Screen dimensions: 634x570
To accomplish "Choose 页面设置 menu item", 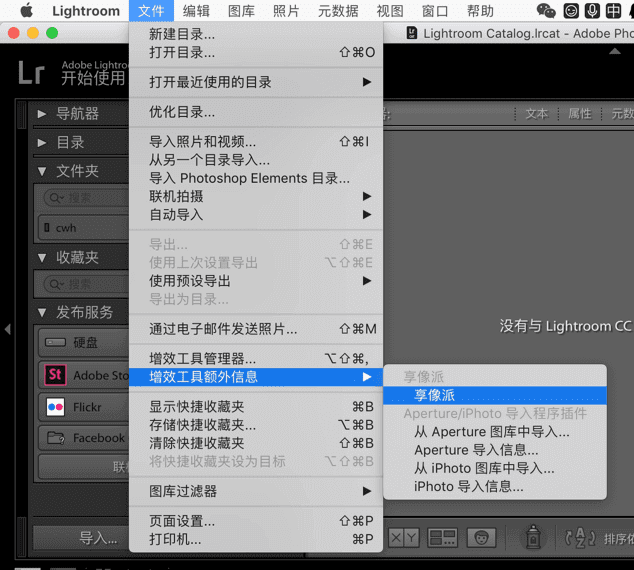I will pyautogui.click(x=256, y=521).
